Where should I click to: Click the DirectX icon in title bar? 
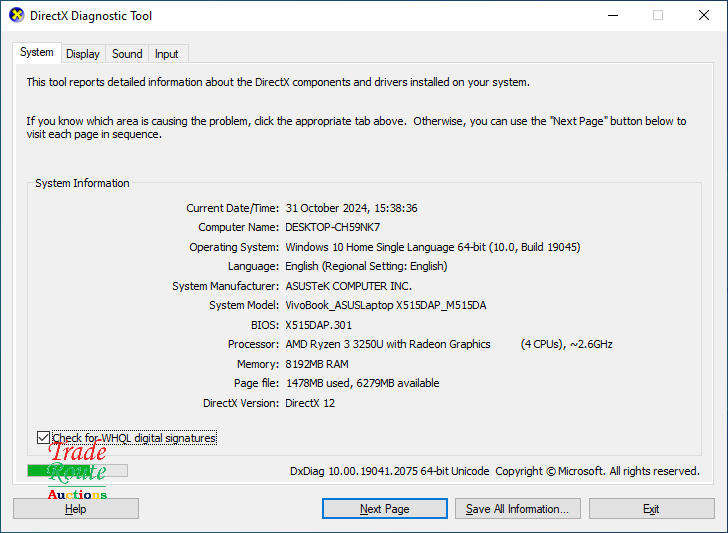click(16, 16)
